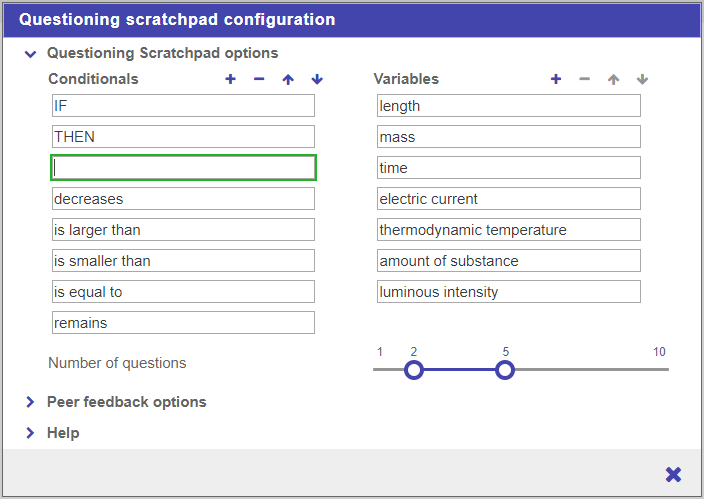Select the 'is equal to' conditional field
The height and width of the screenshot is (499, 704).
[184, 292]
